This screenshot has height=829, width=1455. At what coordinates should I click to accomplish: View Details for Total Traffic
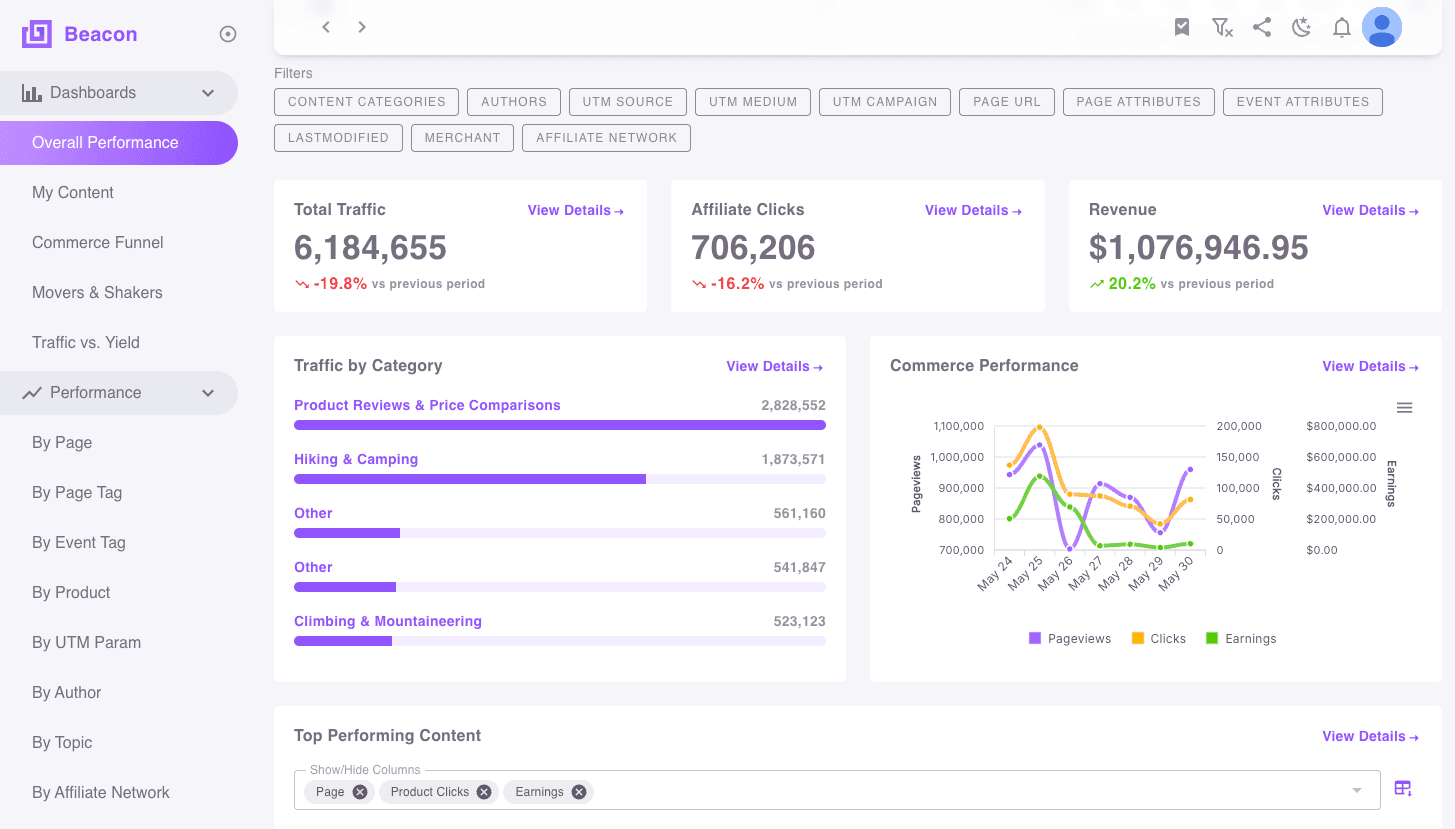click(x=576, y=211)
